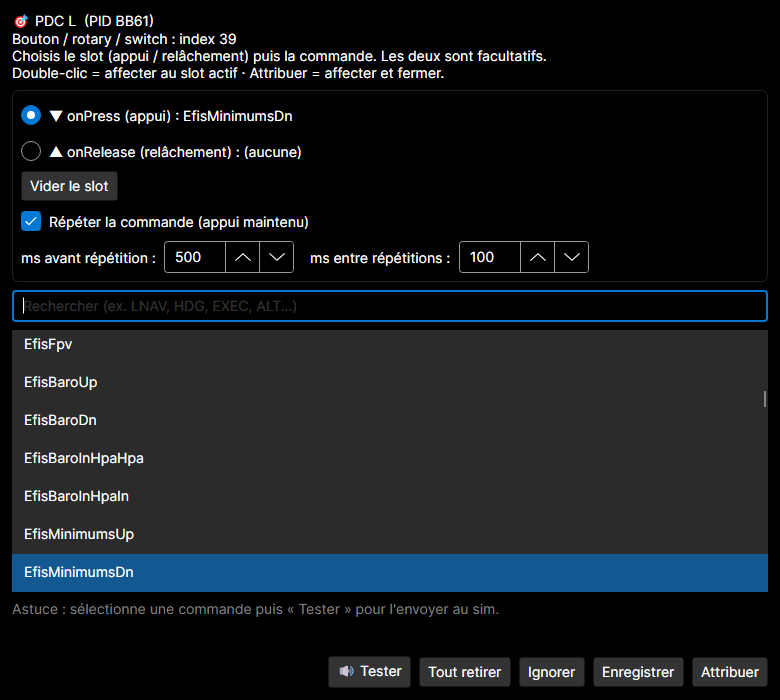Click the Tester button with speaker icon
Viewport: 780px width, 700px height.
point(370,672)
